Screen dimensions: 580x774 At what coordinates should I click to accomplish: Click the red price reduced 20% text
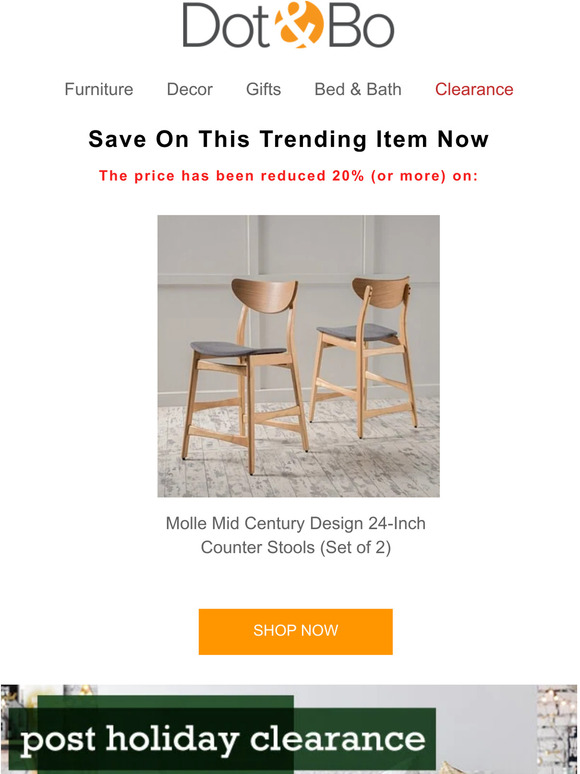(x=289, y=176)
